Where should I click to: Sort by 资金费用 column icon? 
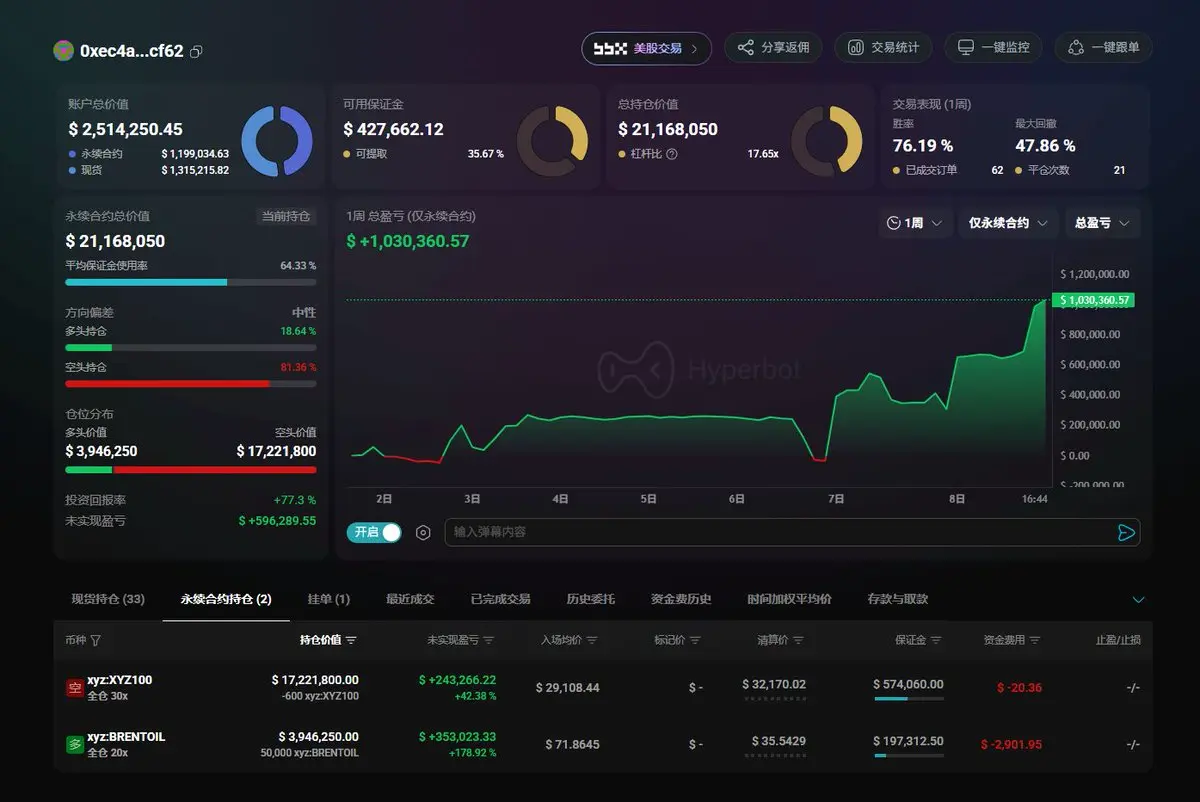point(1035,640)
